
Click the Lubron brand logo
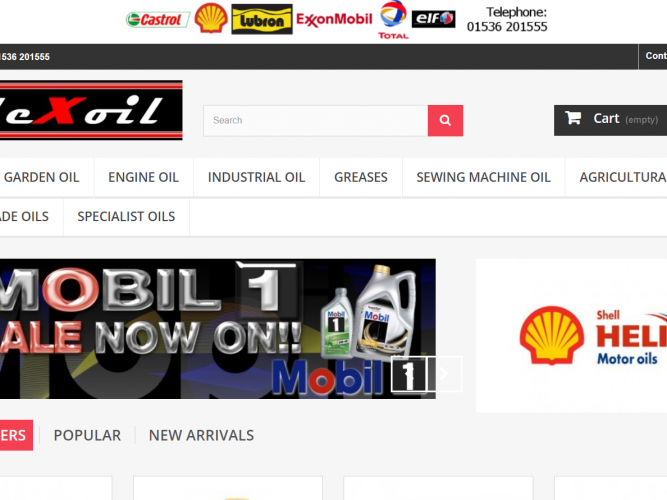tap(262, 19)
